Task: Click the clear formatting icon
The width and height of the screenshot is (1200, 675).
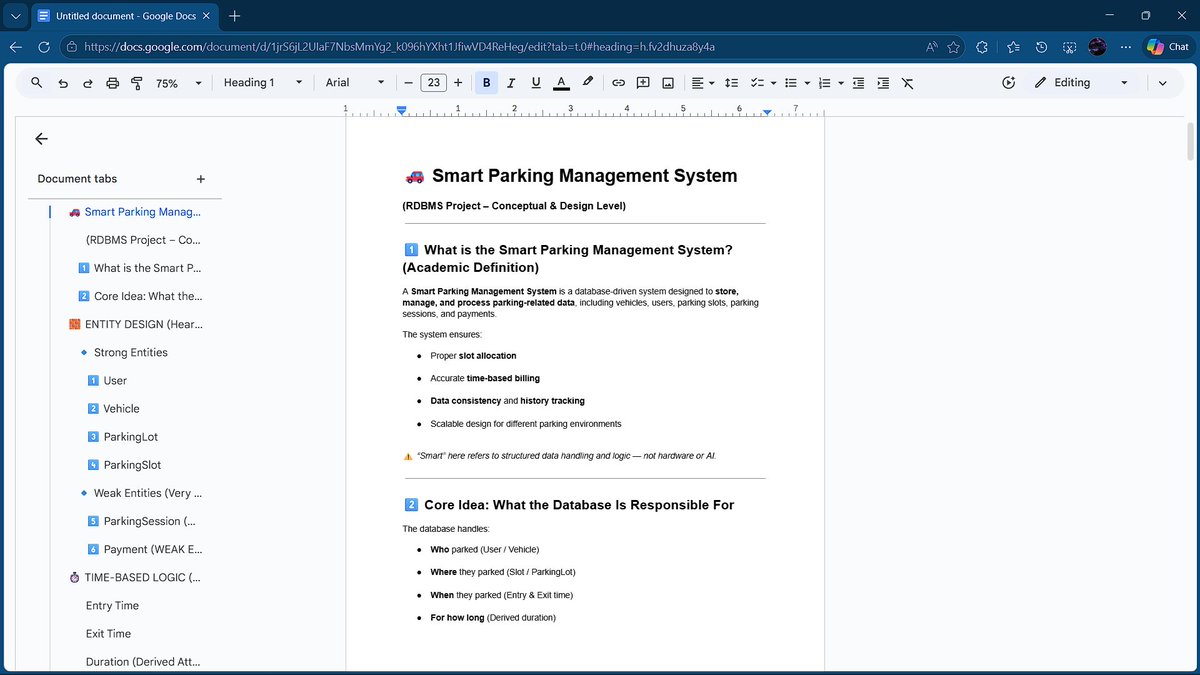Action: [x=907, y=83]
